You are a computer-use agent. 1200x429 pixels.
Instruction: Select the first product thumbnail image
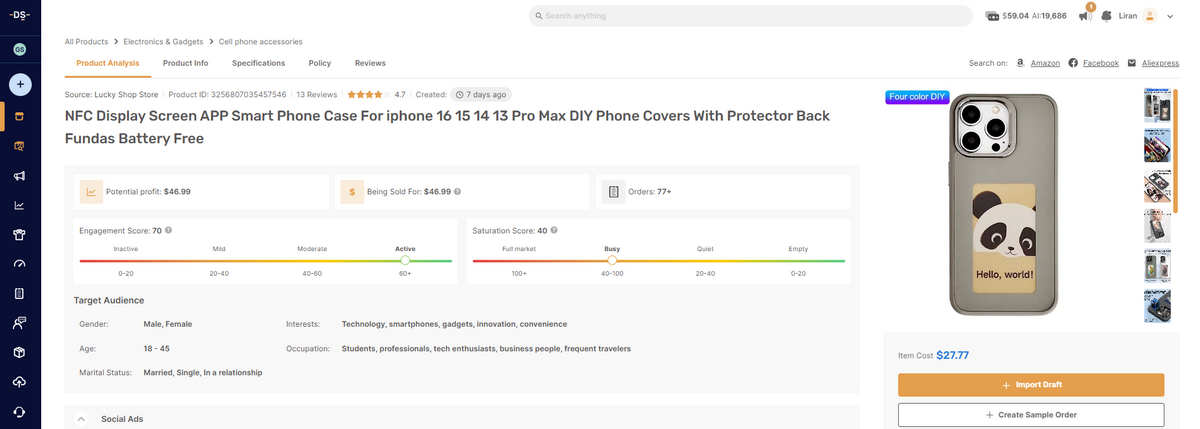click(1157, 106)
